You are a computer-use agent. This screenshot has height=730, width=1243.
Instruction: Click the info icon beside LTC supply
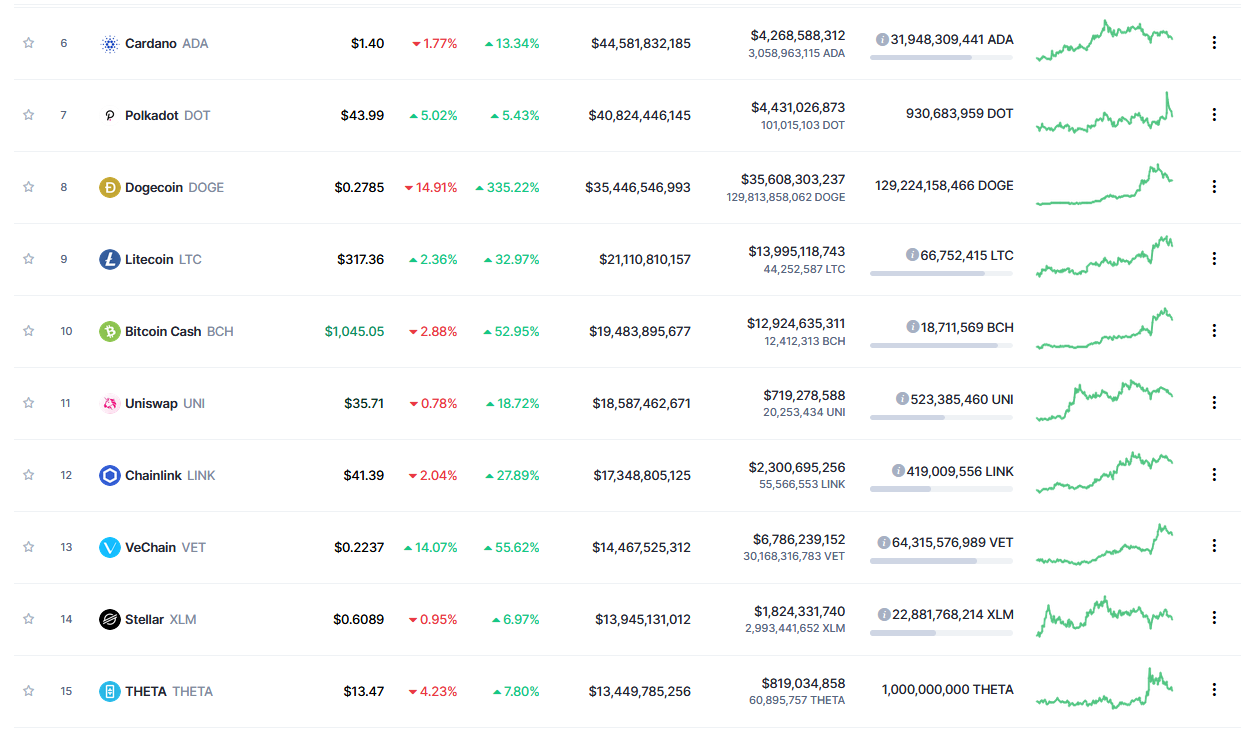(x=912, y=255)
